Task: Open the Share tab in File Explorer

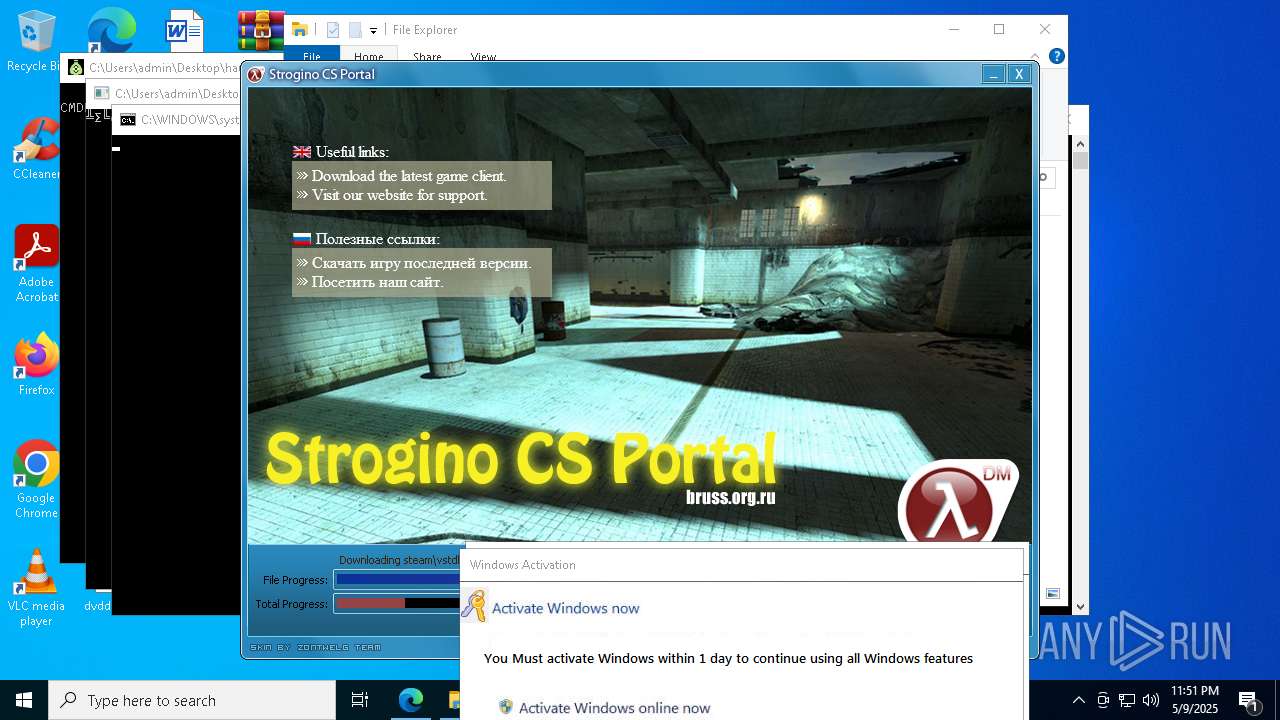Action: tap(427, 56)
